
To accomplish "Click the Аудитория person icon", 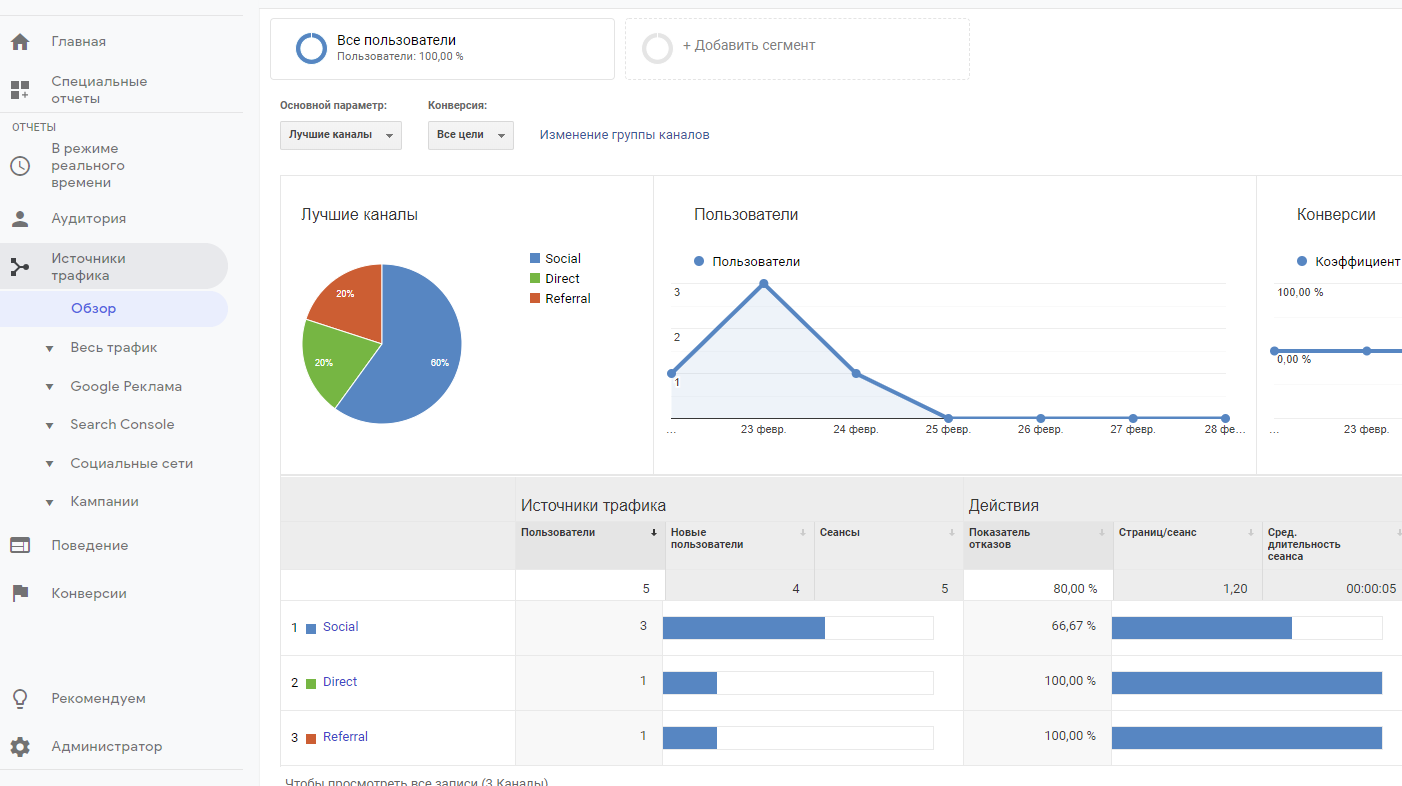I will (20, 219).
